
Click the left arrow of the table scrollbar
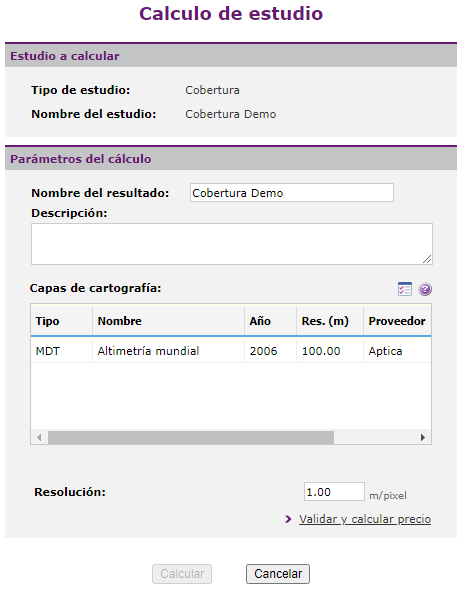[39, 438]
